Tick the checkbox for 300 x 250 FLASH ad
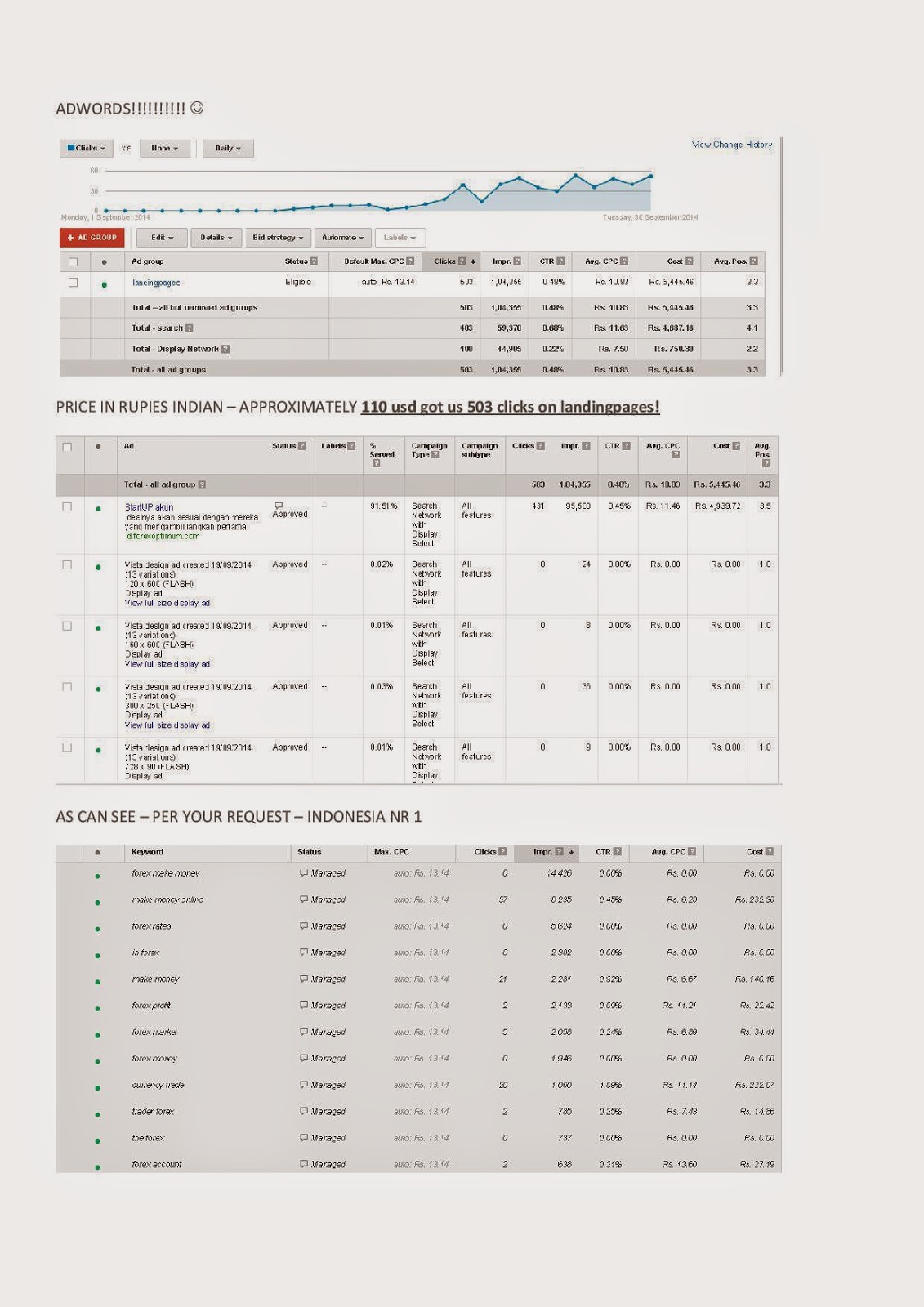The width and height of the screenshot is (924, 1307). tap(67, 687)
